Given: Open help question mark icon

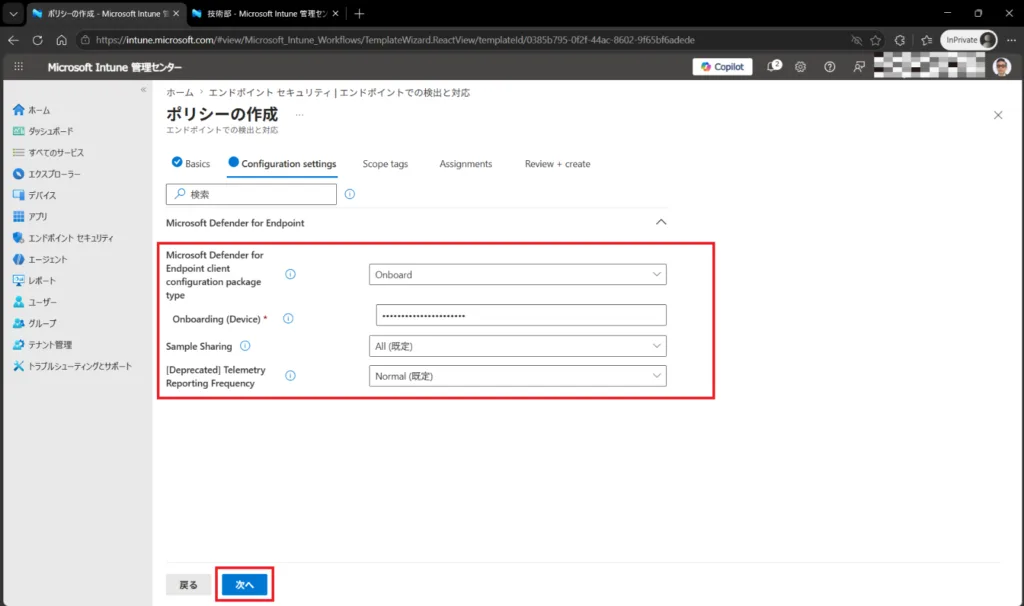Looking at the screenshot, I should (x=829, y=67).
